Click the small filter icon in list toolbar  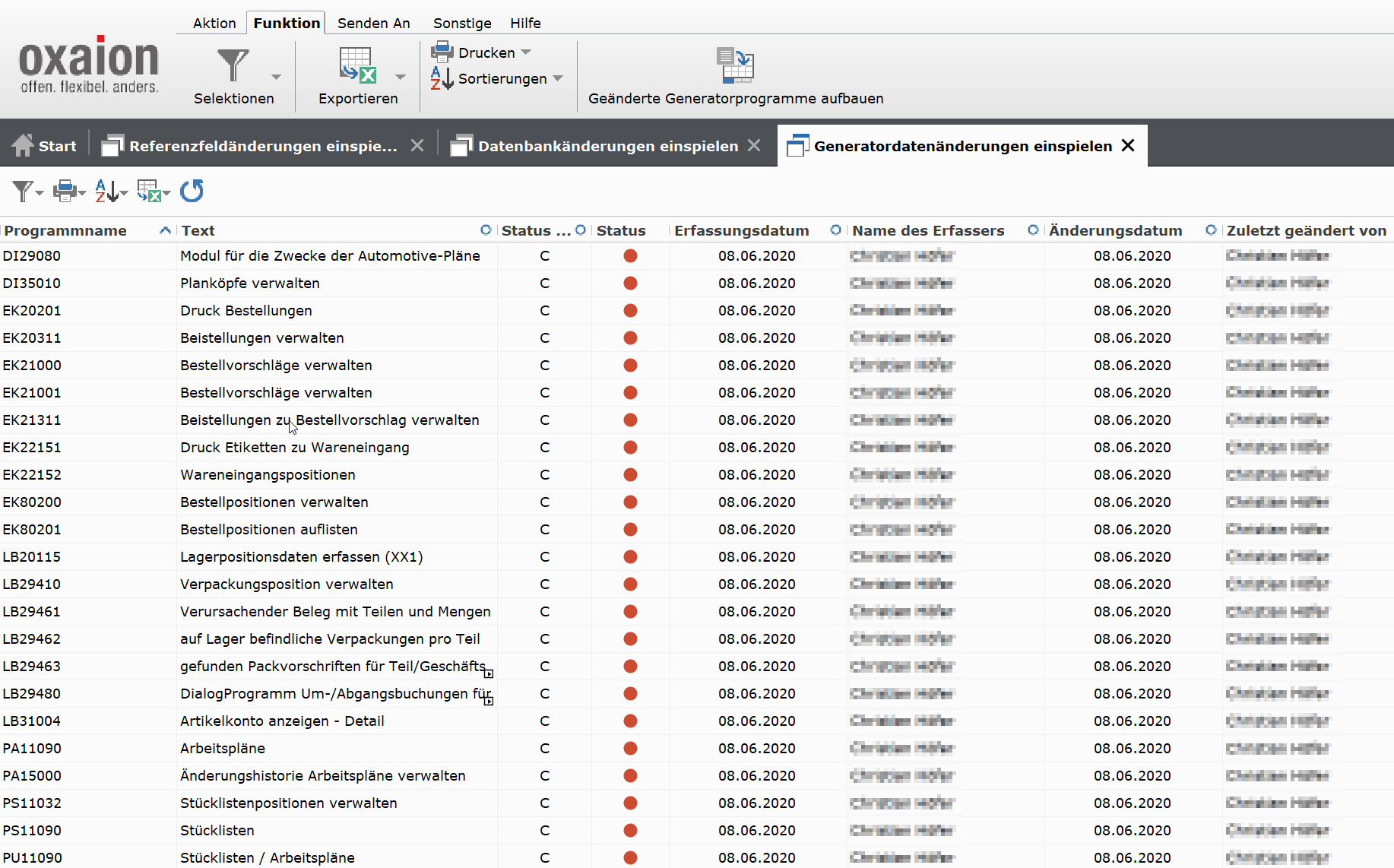click(x=24, y=191)
